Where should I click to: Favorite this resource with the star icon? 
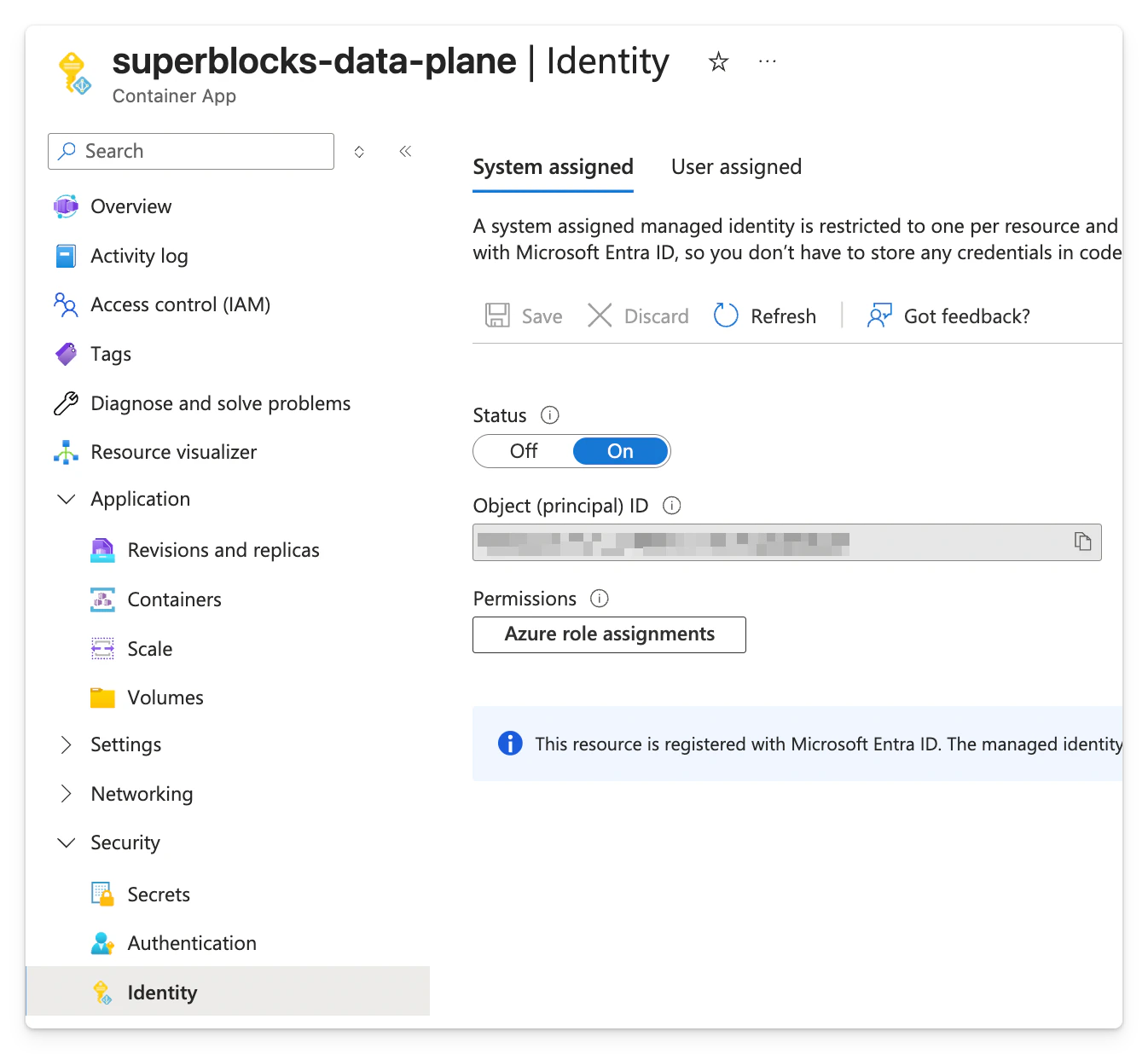pos(718,61)
